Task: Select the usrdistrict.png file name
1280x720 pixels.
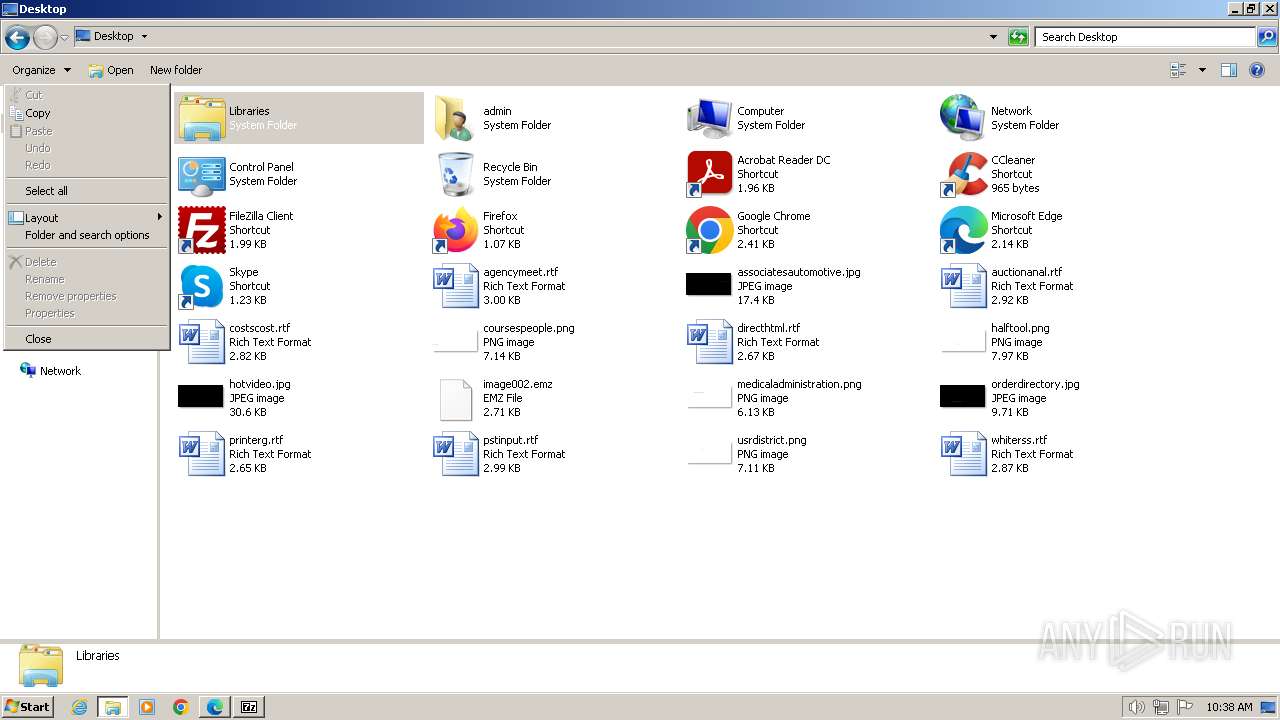Action: click(771, 440)
